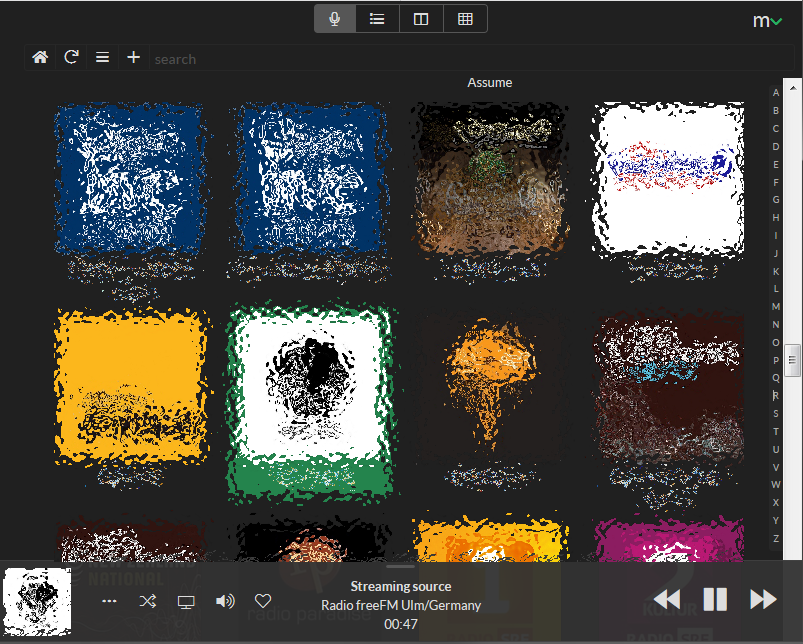Image resolution: width=803 pixels, height=644 pixels.
Task: Switch to the list view tab
Action: [x=378, y=19]
